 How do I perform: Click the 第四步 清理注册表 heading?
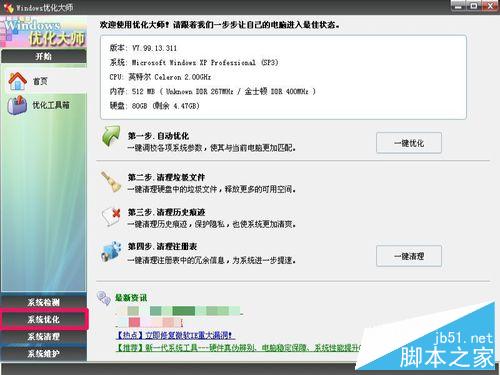pyautogui.click(x=162, y=247)
